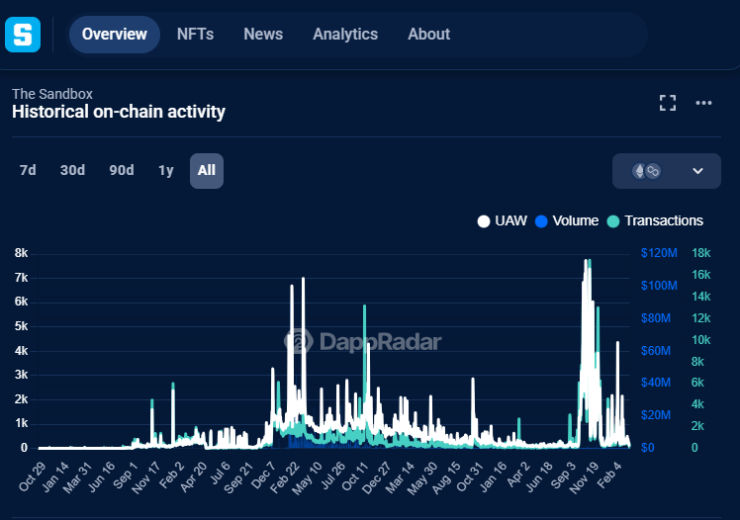Image resolution: width=740 pixels, height=520 pixels.
Task: Click the 'Historical on-chain activity' heading
Action: [x=118, y=112]
